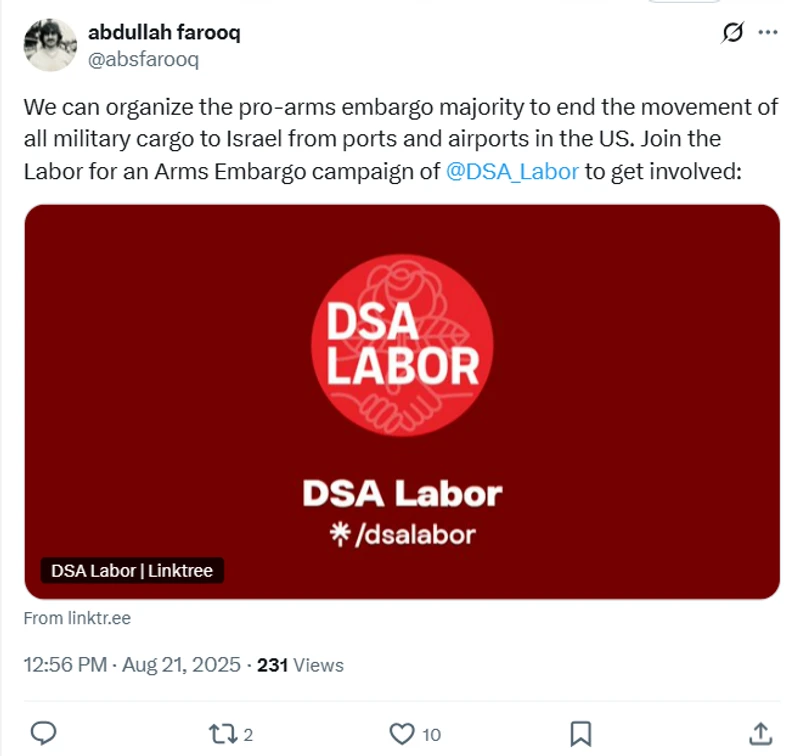View the 231 Views analytics

pos(300,664)
